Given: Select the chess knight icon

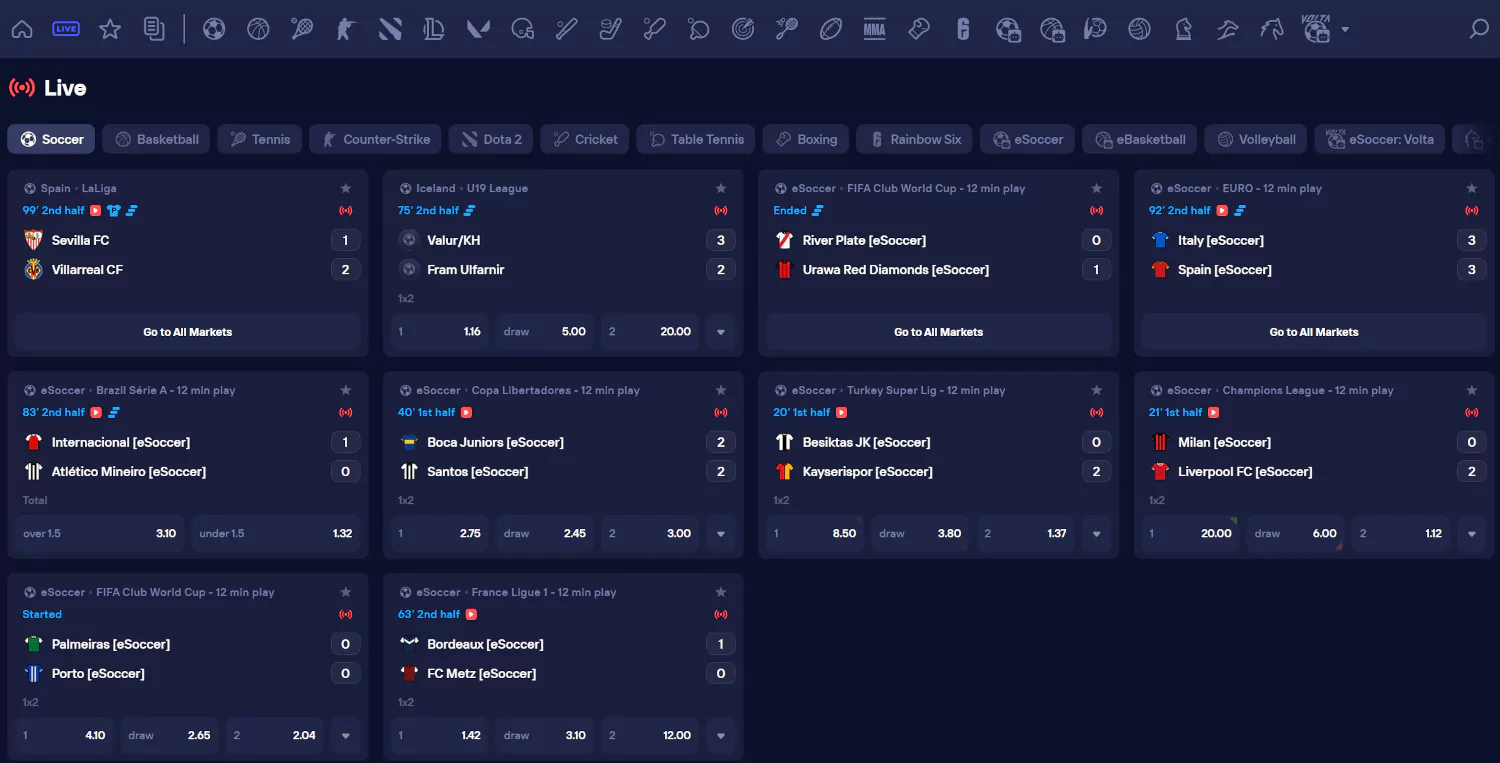Looking at the screenshot, I should pyautogui.click(x=1183, y=29).
